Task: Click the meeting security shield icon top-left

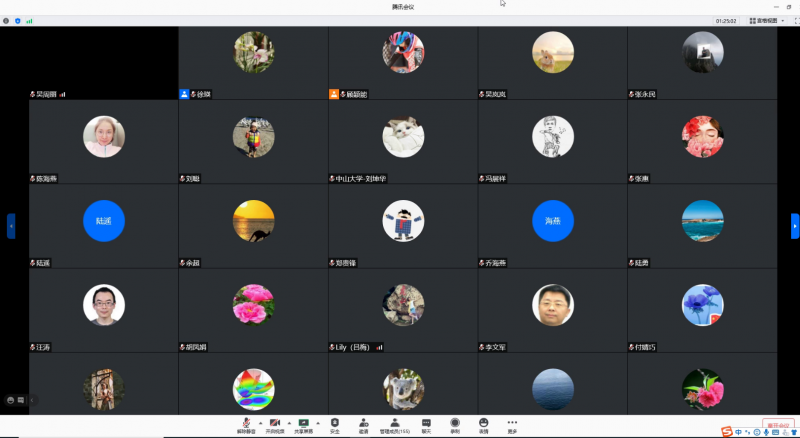Action: tap(17, 20)
